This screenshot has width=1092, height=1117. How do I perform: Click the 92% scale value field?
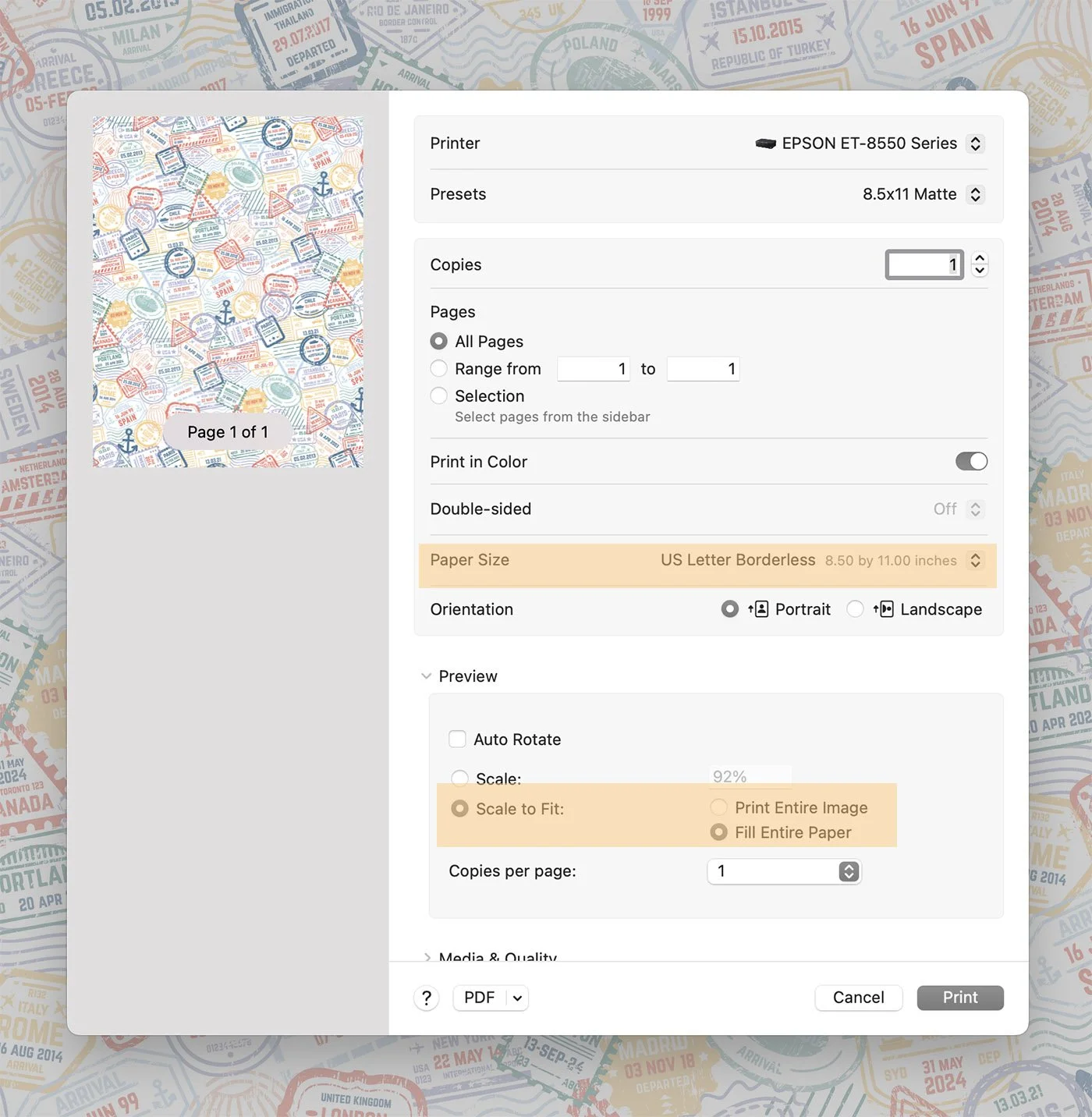click(750, 777)
